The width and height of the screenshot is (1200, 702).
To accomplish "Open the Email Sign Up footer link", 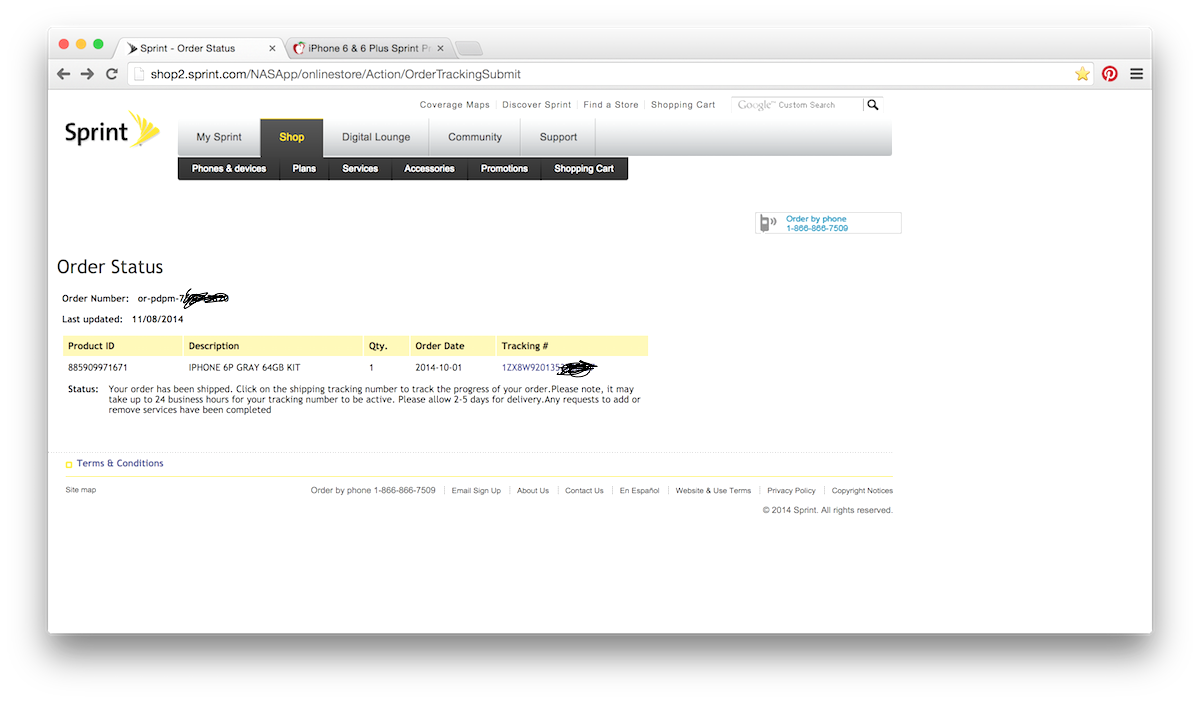I will click(476, 491).
